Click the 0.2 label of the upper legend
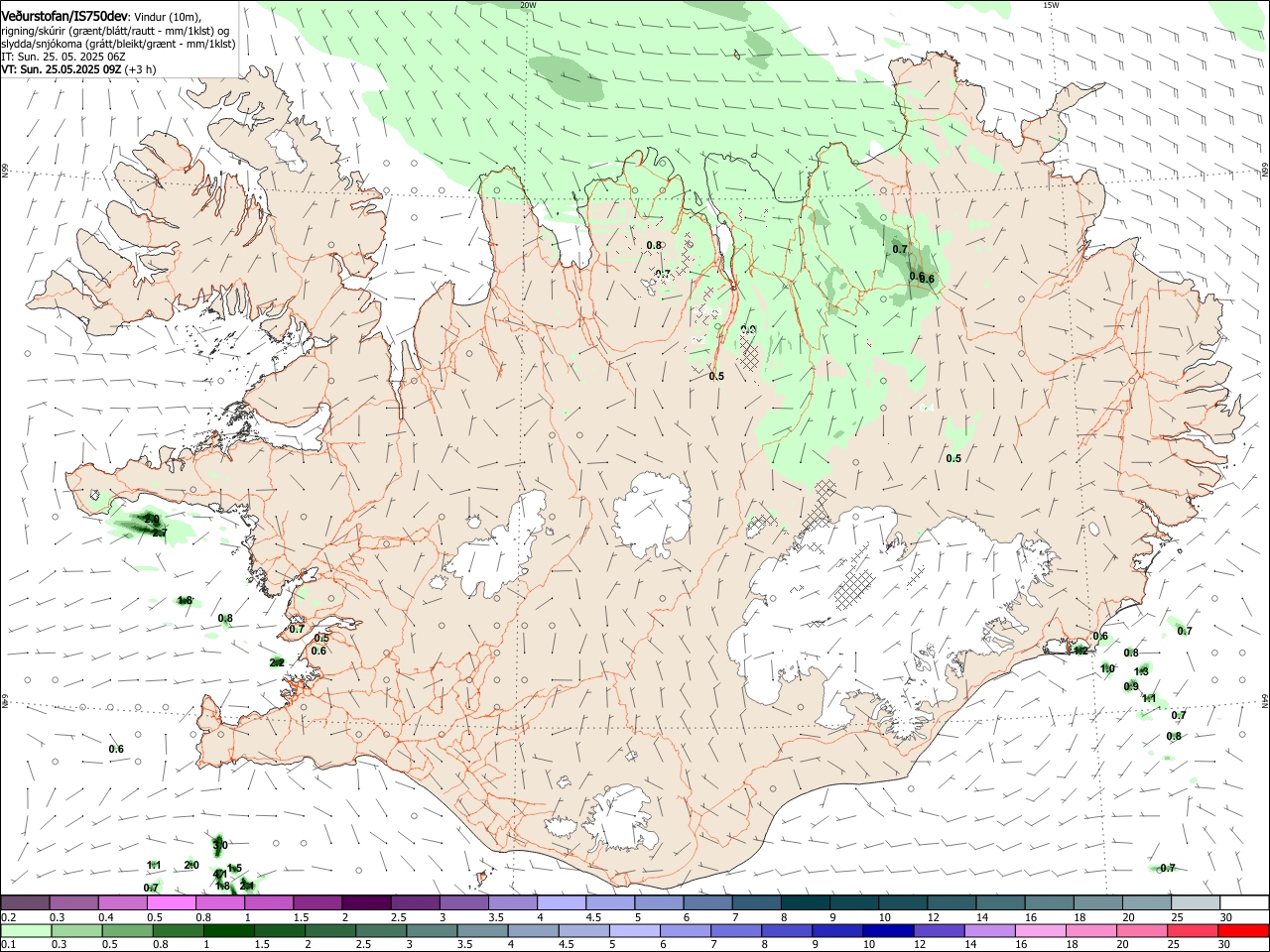 pos(9,918)
